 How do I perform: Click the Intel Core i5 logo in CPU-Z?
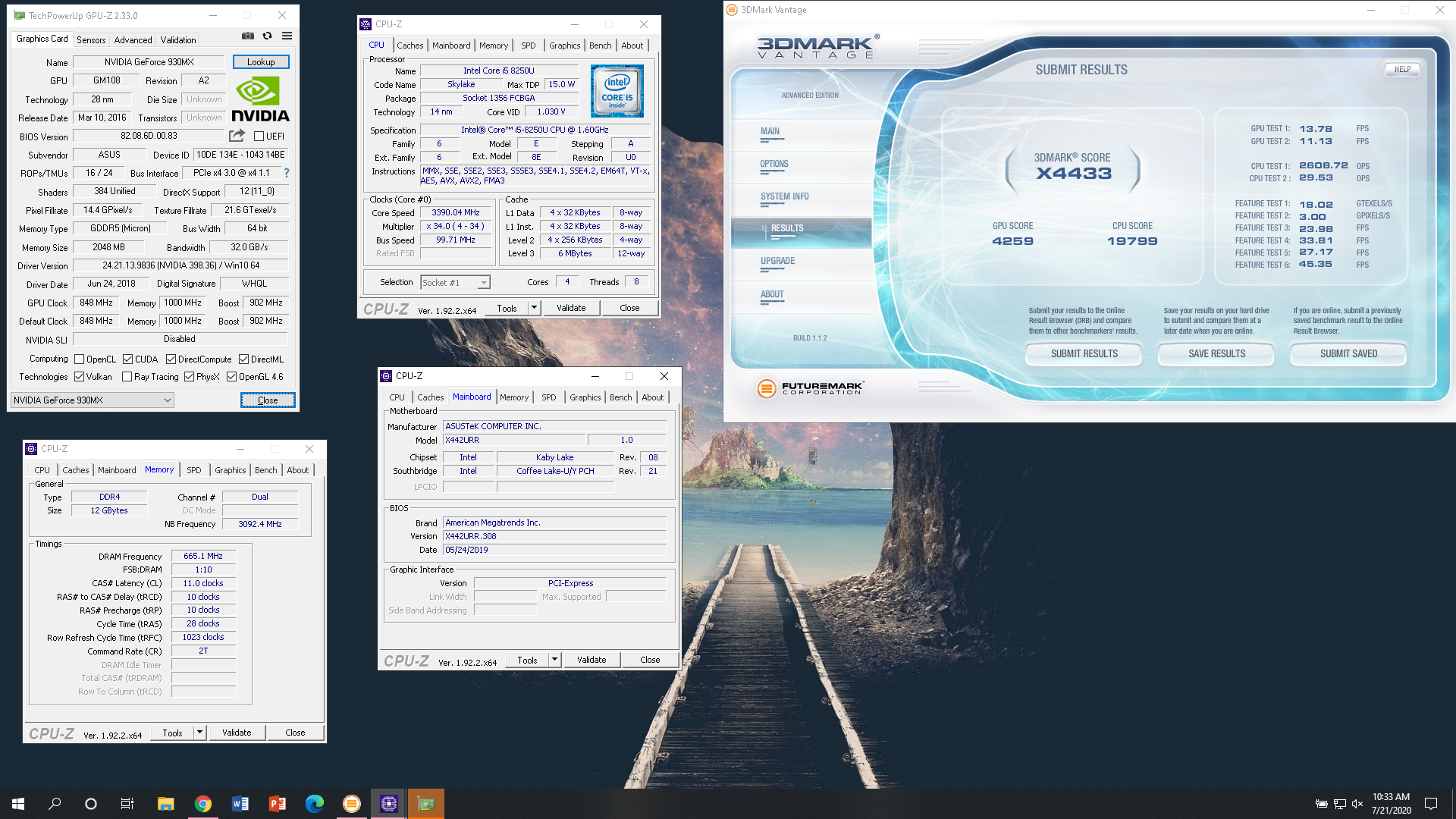click(x=617, y=90)
